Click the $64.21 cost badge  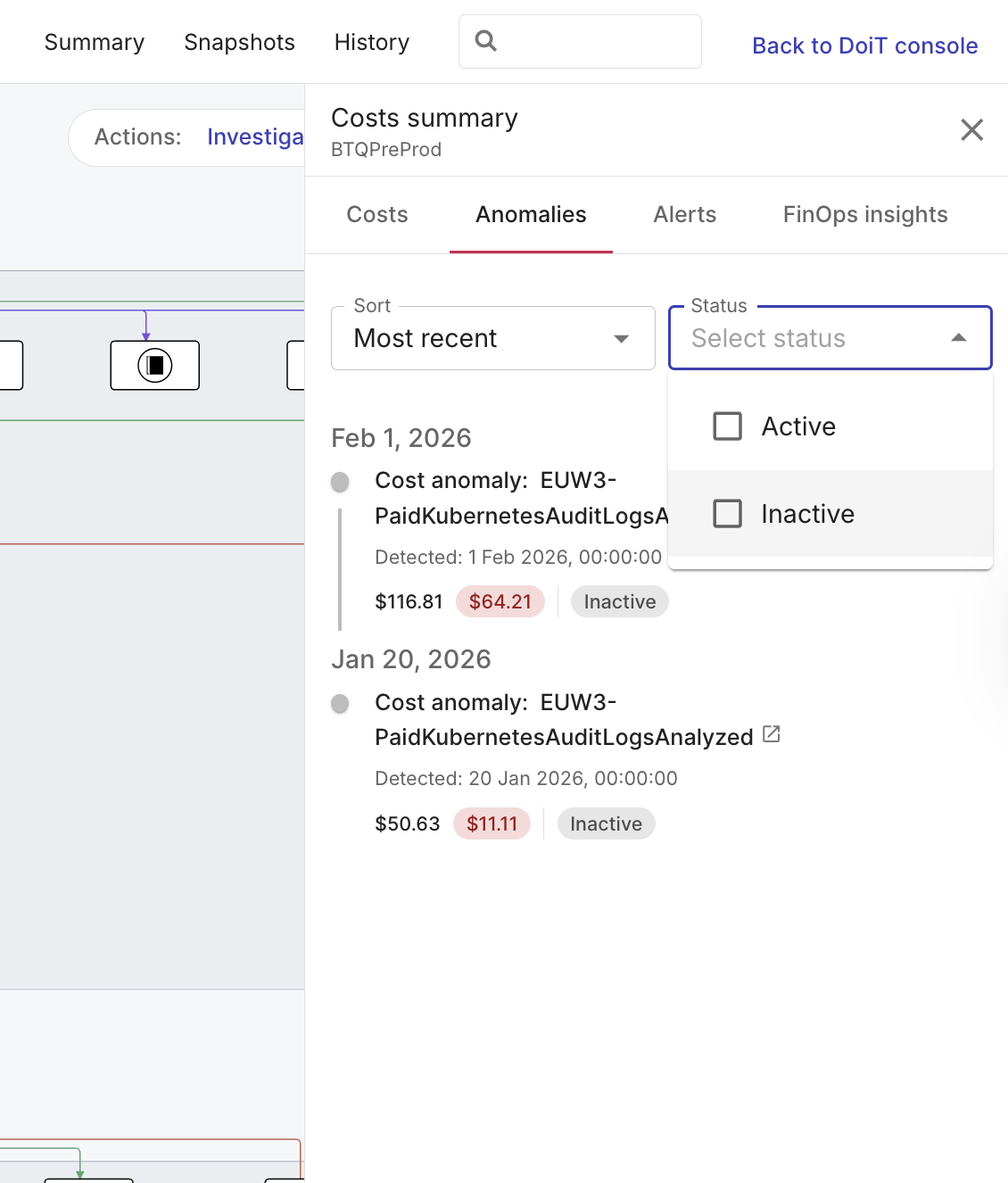pyautogui.click(x=500, y=602)
